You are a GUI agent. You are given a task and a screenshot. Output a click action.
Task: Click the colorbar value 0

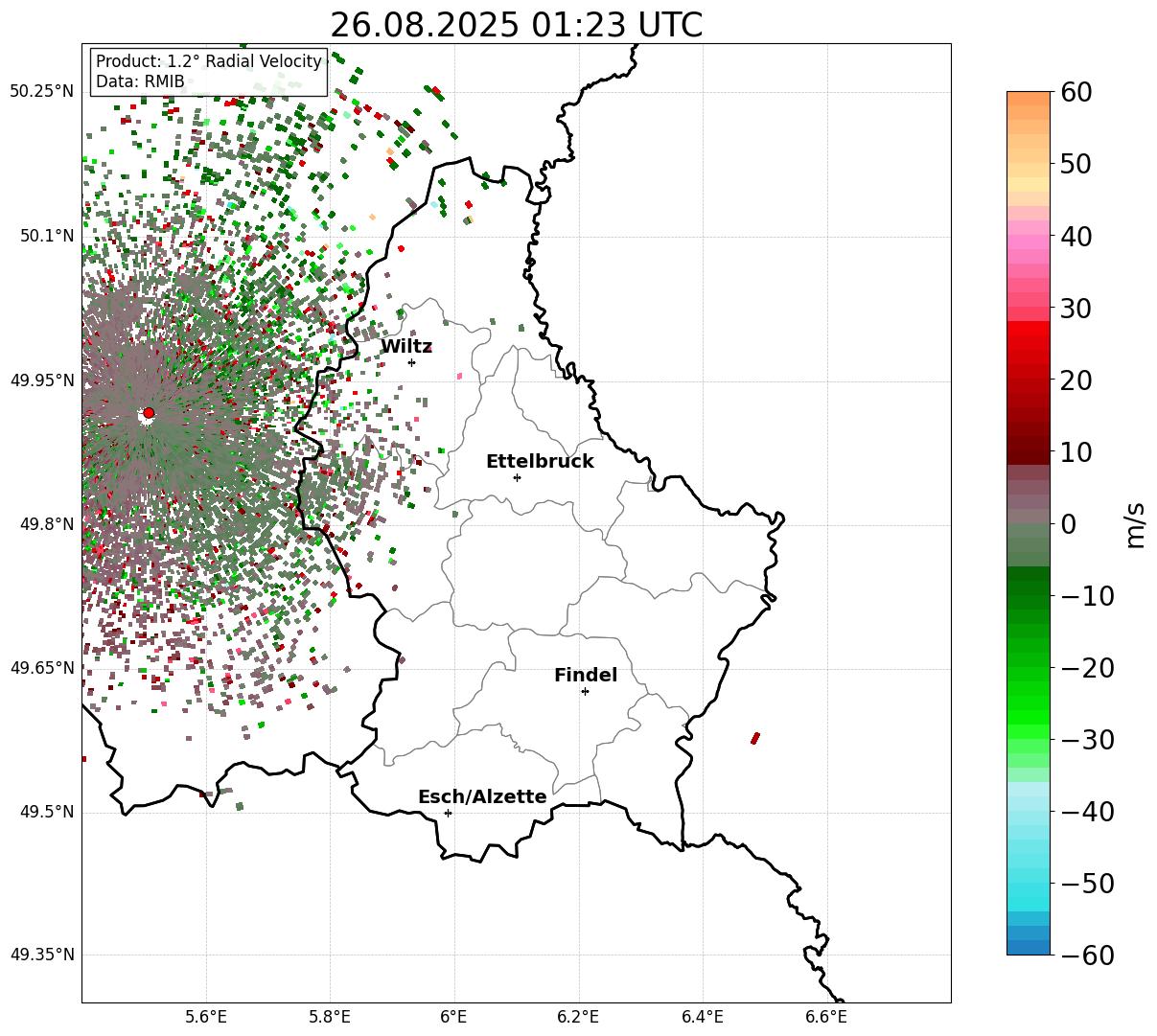pos(1067,524)
